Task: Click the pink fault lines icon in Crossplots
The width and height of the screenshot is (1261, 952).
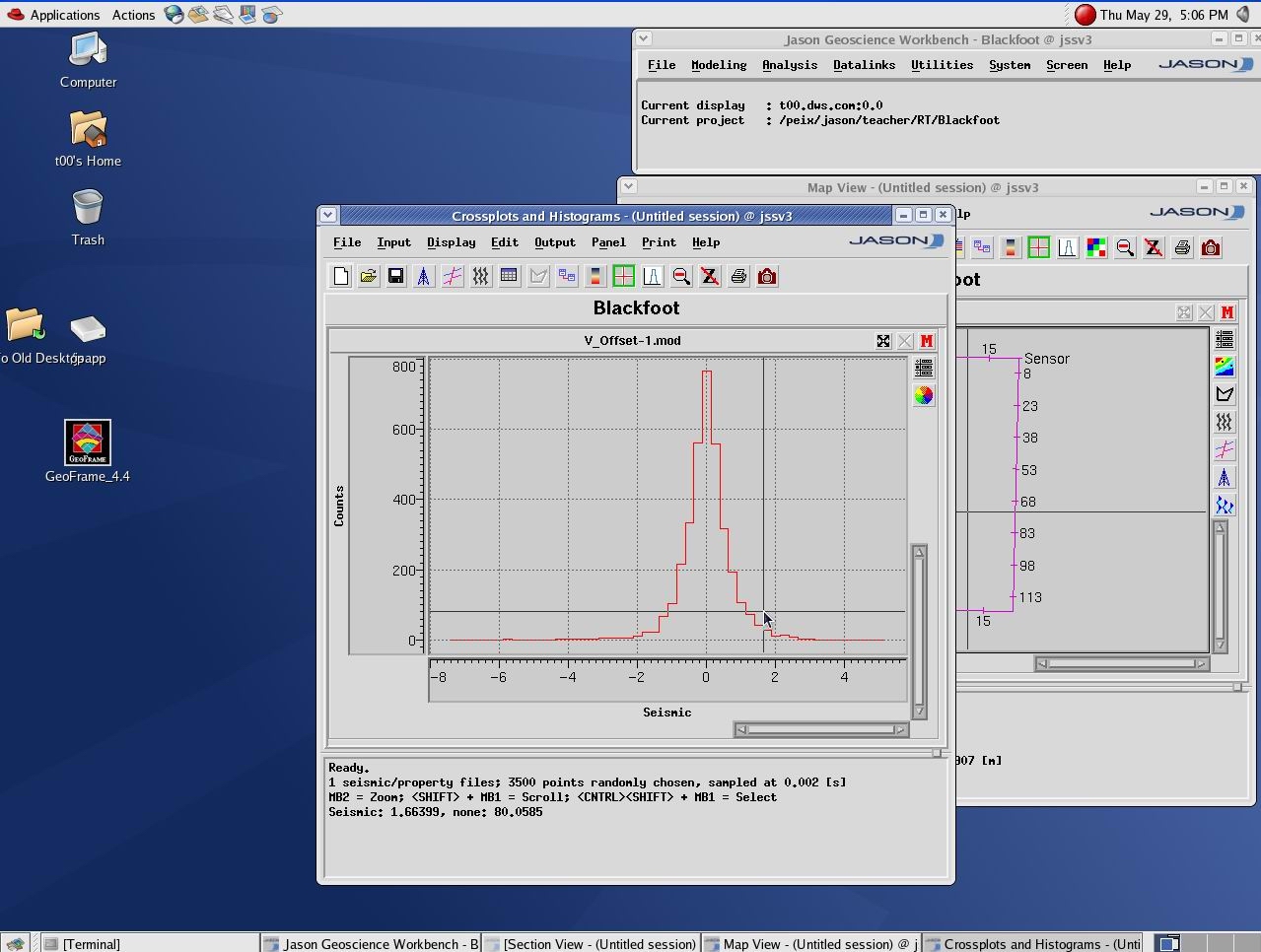Action: (x=453, y=277)
